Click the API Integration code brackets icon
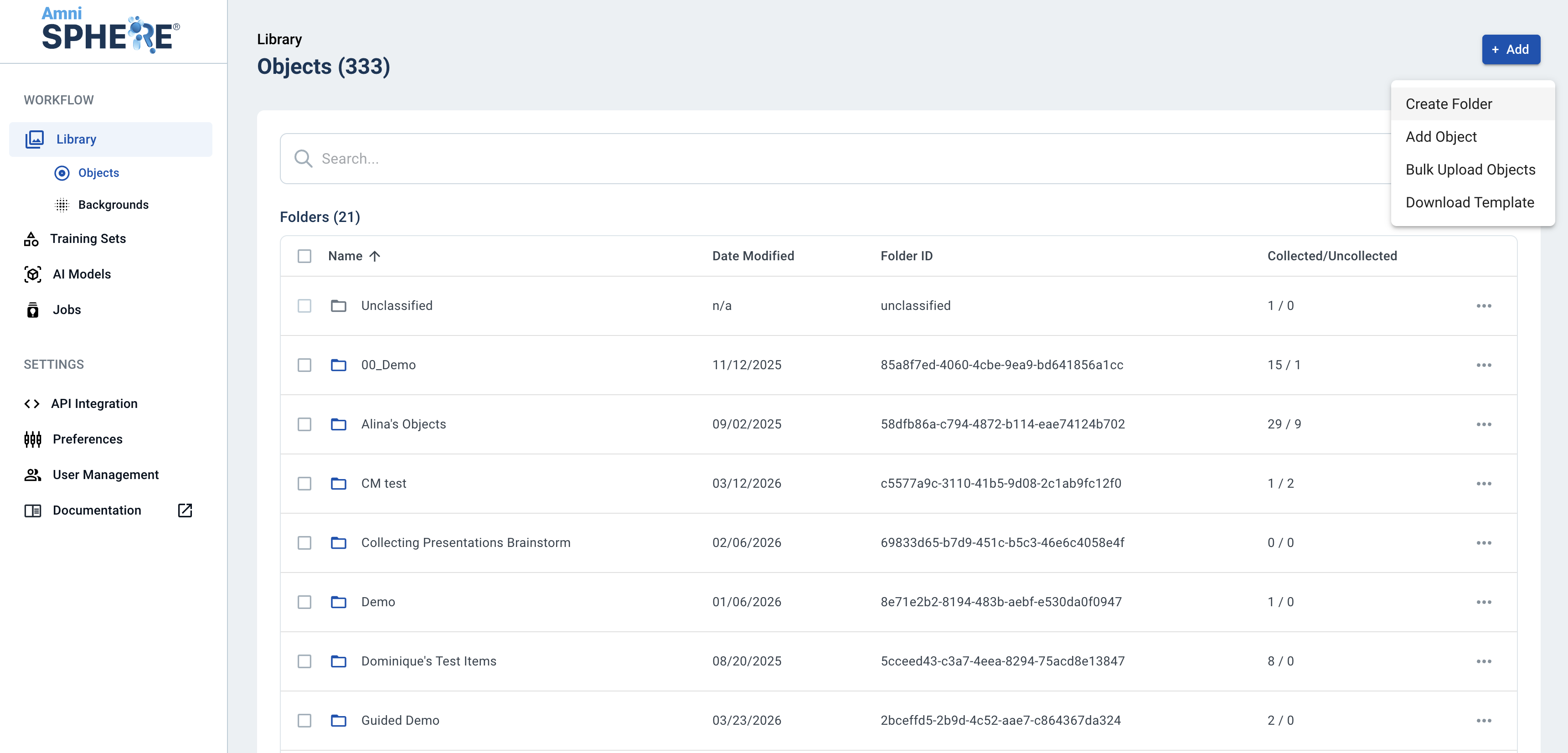Image resolution: width=1568 pixels, height=753 pixels. coord(31,403)
